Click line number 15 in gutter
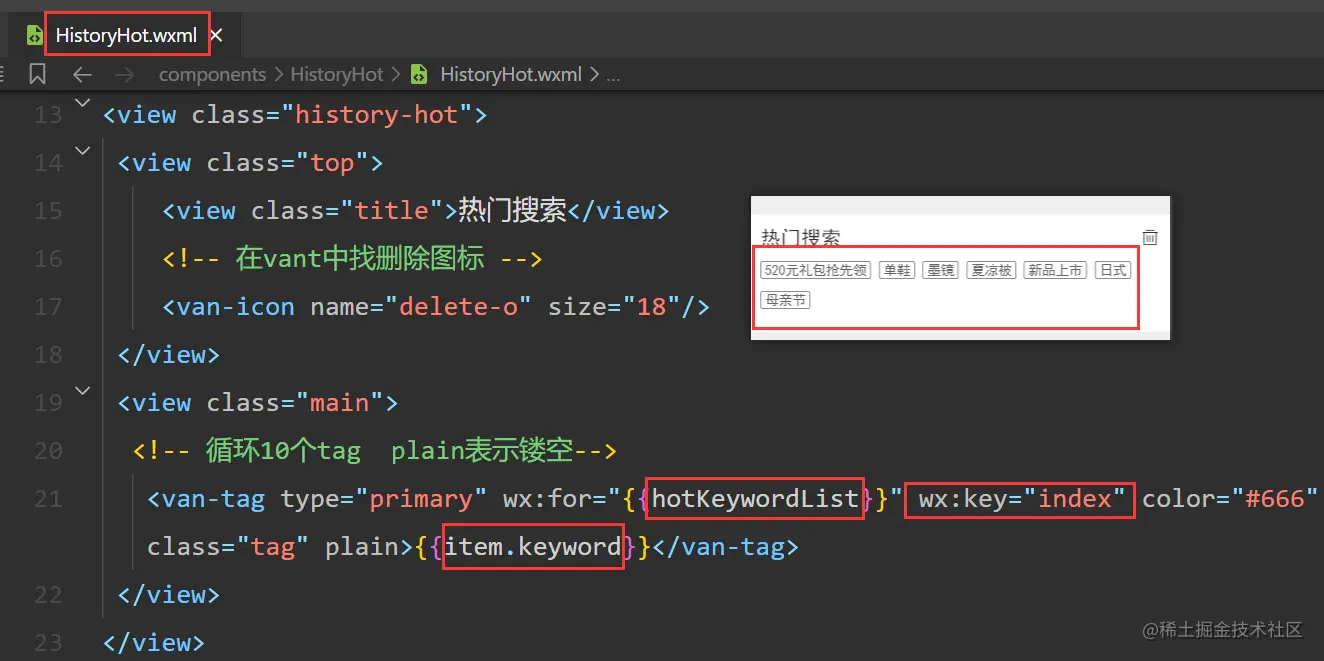The width and height of the screenshot is (1324, 661). pyautogui.click(x=48, y=211)
